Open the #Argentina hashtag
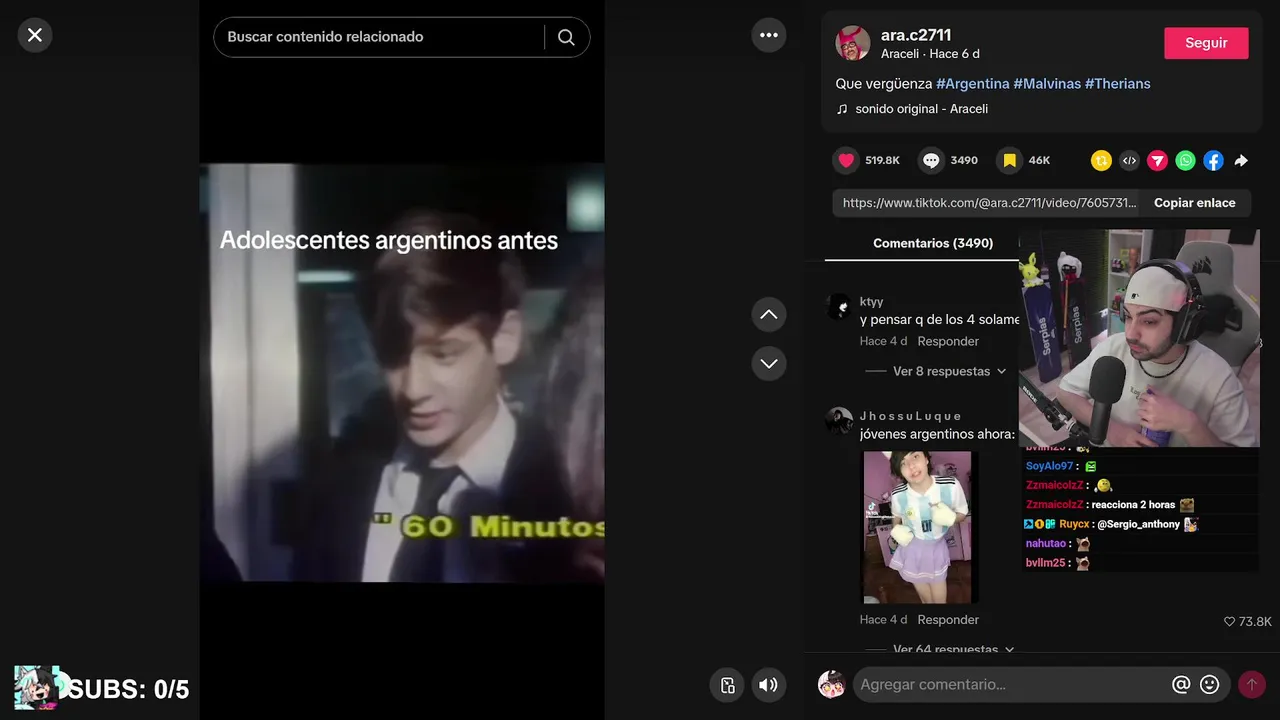Screen dimensions: 1280x720 coord(972,84)
